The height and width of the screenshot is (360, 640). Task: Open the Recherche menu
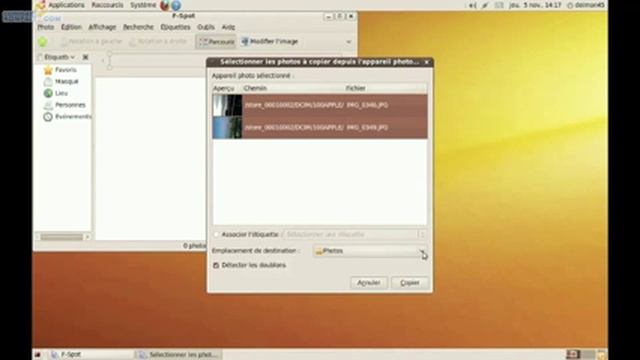[x=138, y=27]
